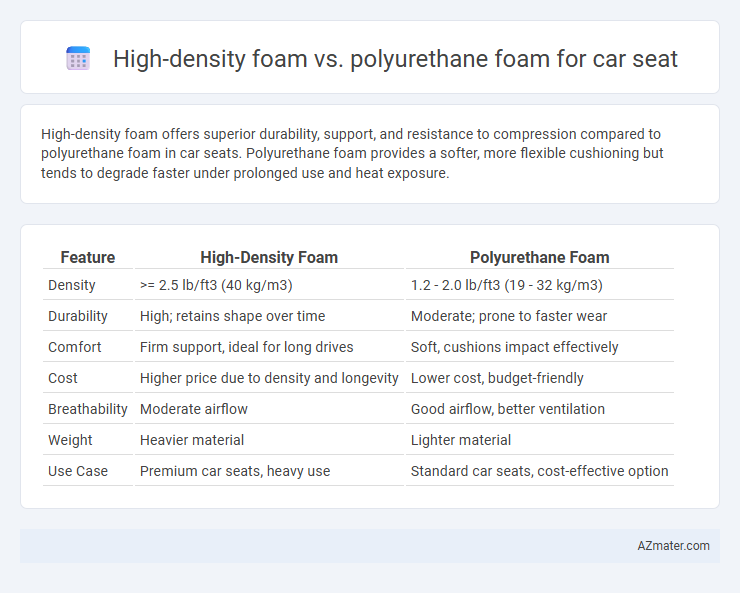The height and width of the screenshot is (593, 740).
Task: Select the 'Weight' row label
Action: pyautogui.click(x=70, y=440)
